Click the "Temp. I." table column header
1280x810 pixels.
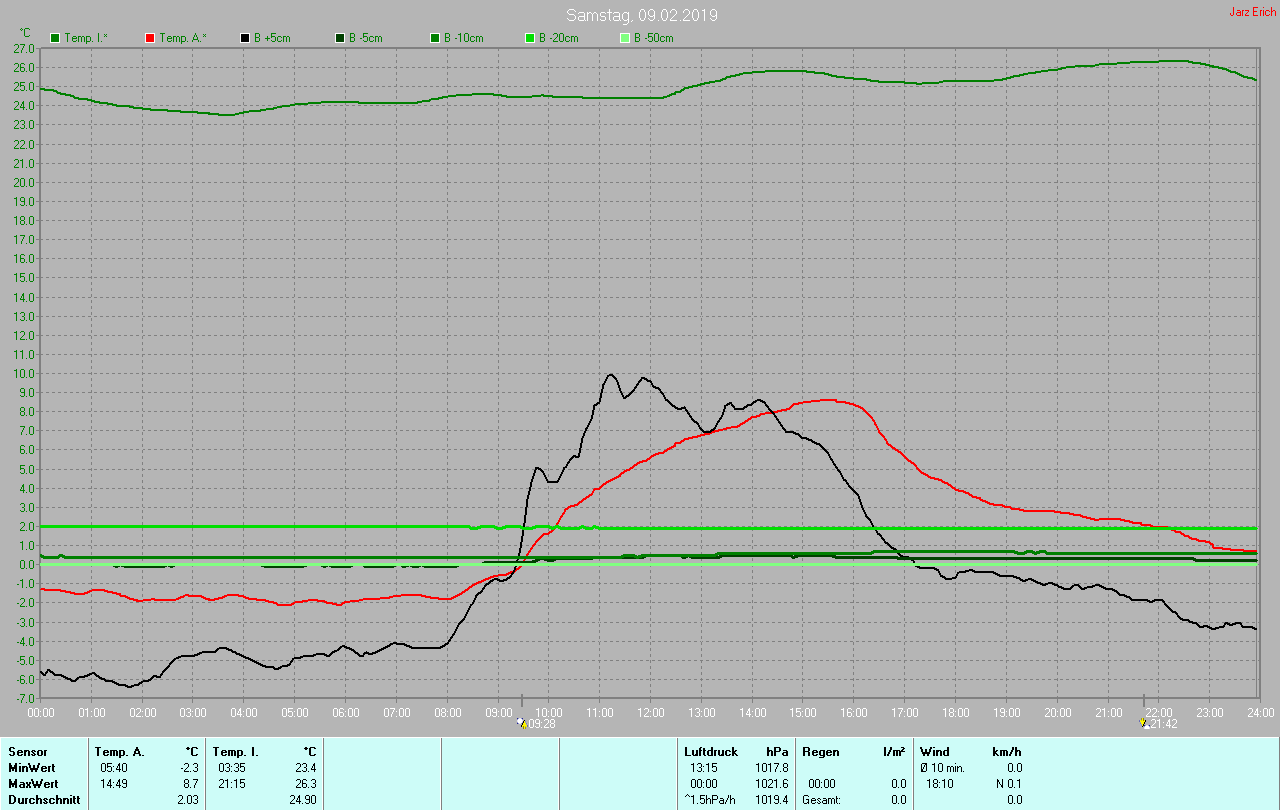(x=236, y=752)
